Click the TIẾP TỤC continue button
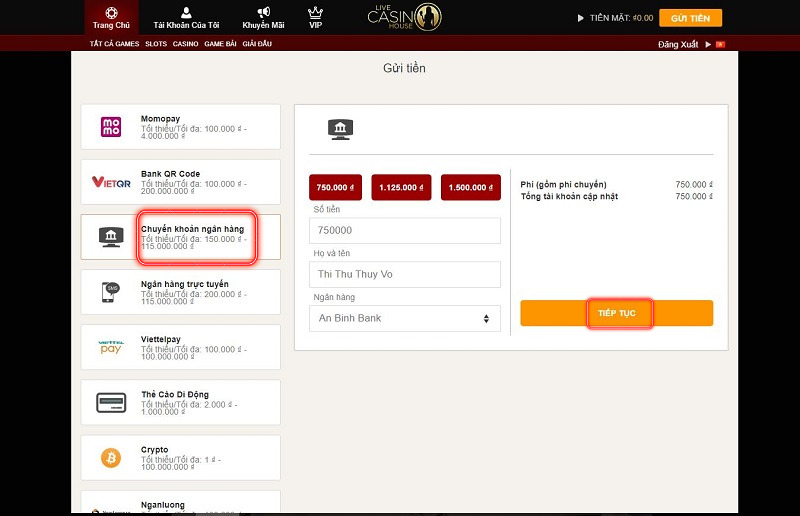800x516 pixels. point(617,313)
